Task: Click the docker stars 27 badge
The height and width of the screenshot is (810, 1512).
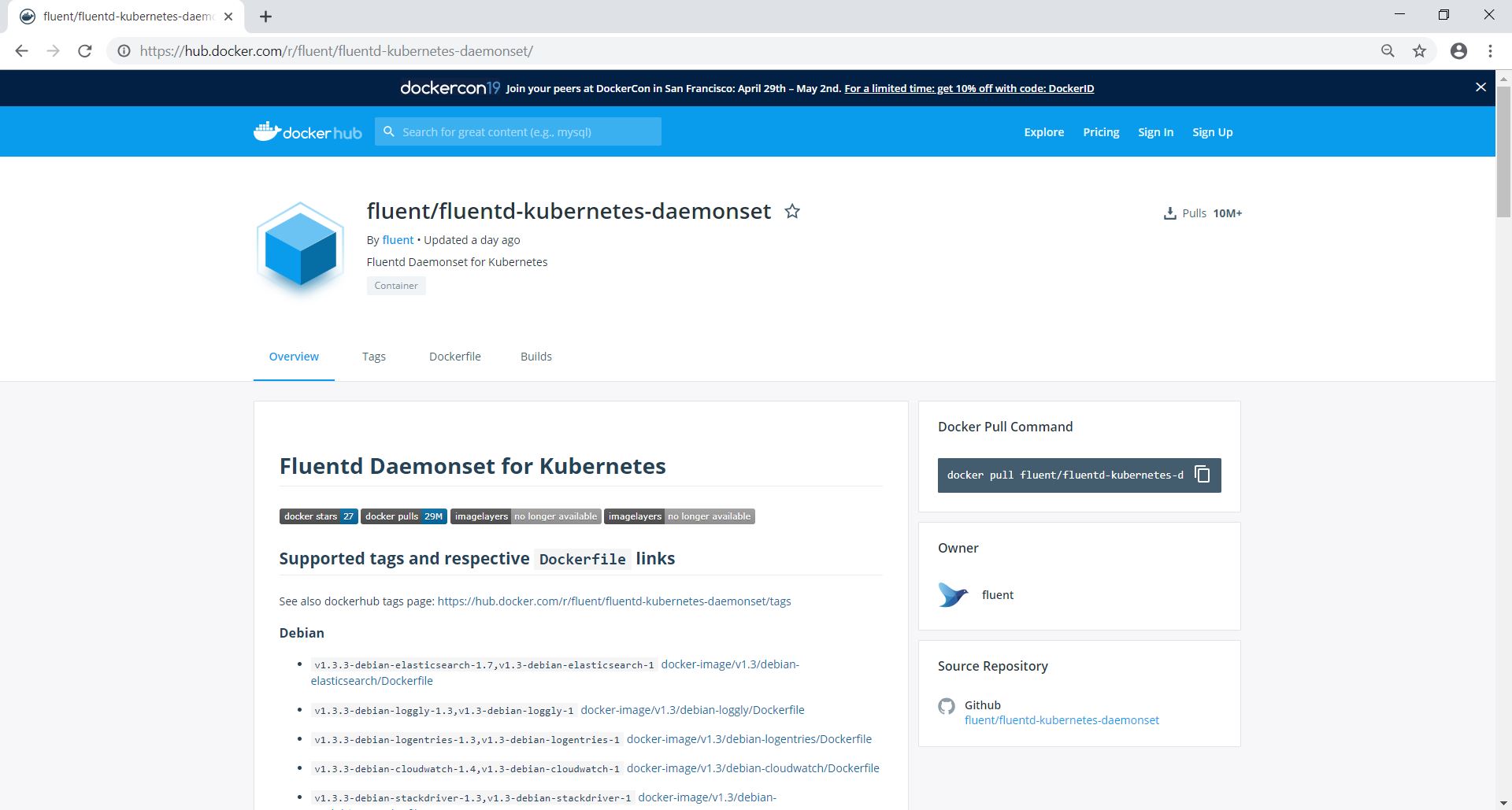Action: pos(319,516)
